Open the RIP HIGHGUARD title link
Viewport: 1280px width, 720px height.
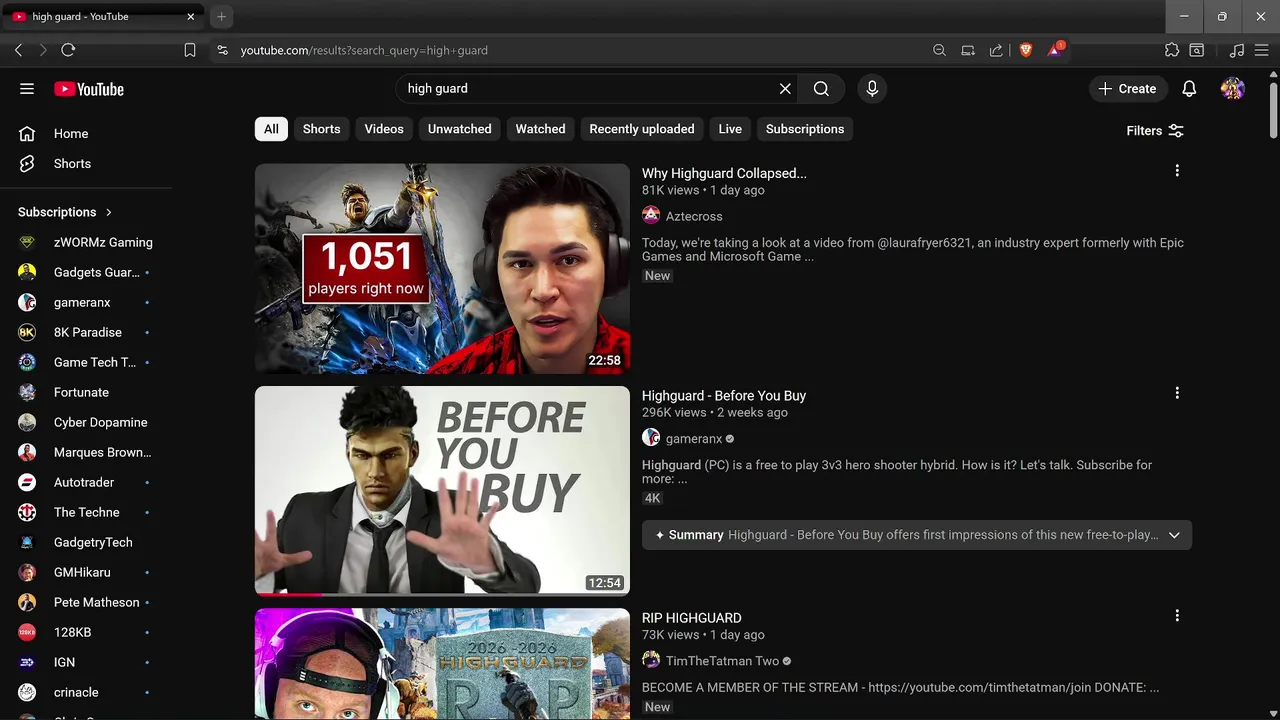pos(692,618)
